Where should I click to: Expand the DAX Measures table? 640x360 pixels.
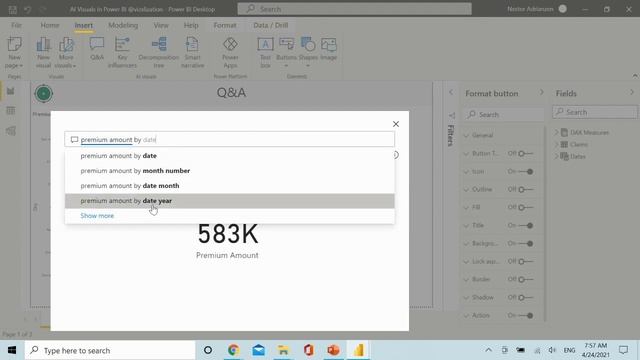click(x=557, y=132)
